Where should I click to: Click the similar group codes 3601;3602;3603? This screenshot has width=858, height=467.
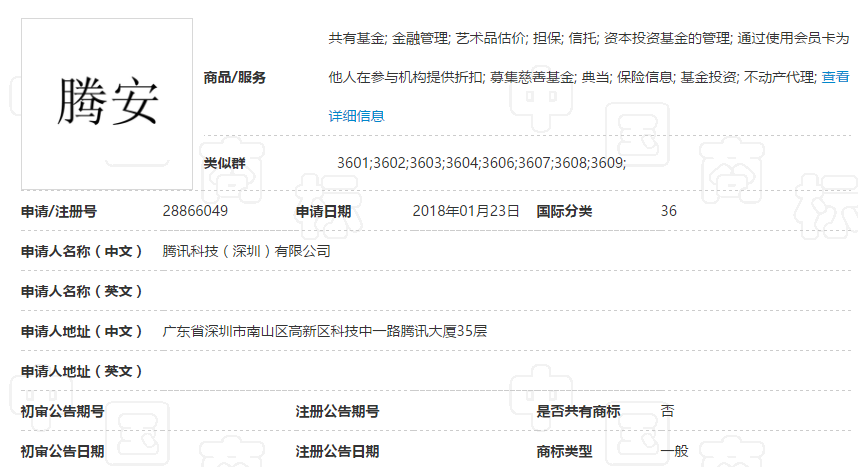click(x=482, y=163)
